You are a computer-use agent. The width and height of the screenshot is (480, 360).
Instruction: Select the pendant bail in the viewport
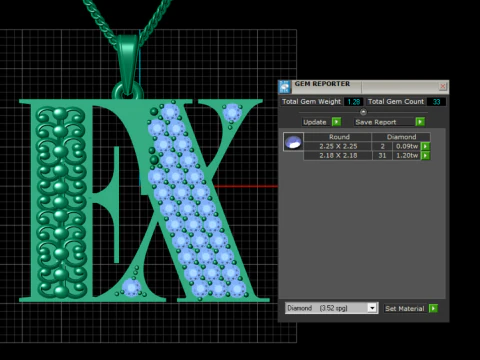tap(128, 65)
